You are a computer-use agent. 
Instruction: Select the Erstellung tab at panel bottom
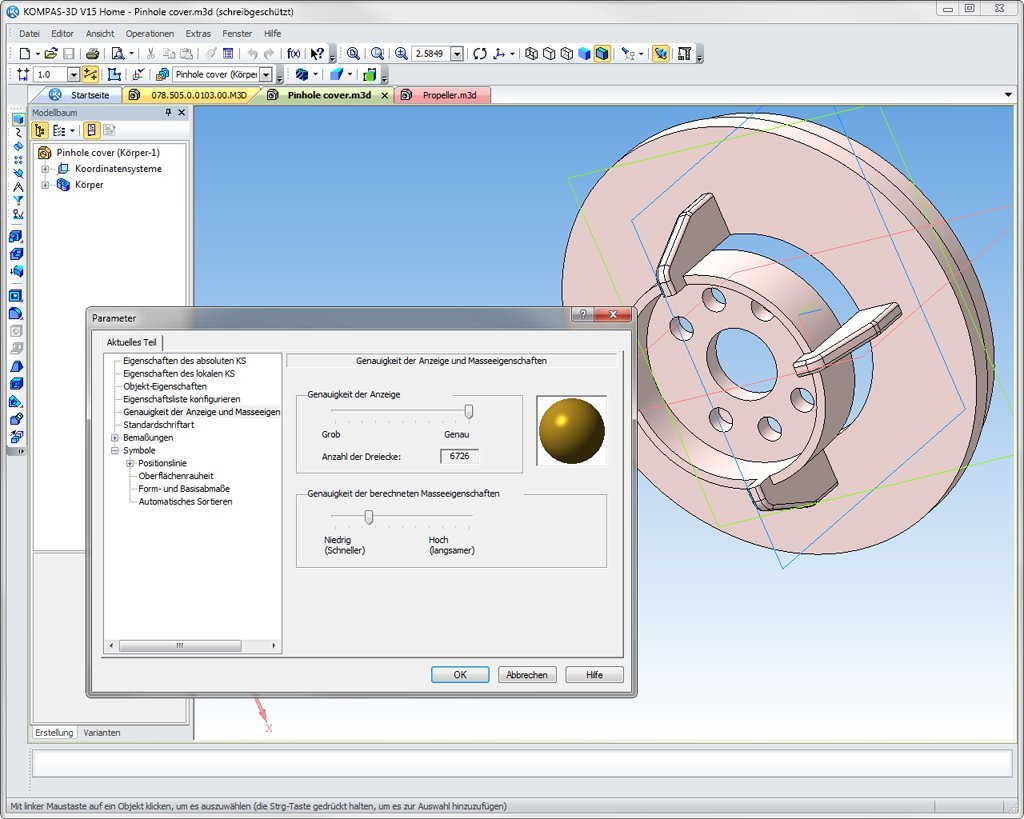point(54,733)
